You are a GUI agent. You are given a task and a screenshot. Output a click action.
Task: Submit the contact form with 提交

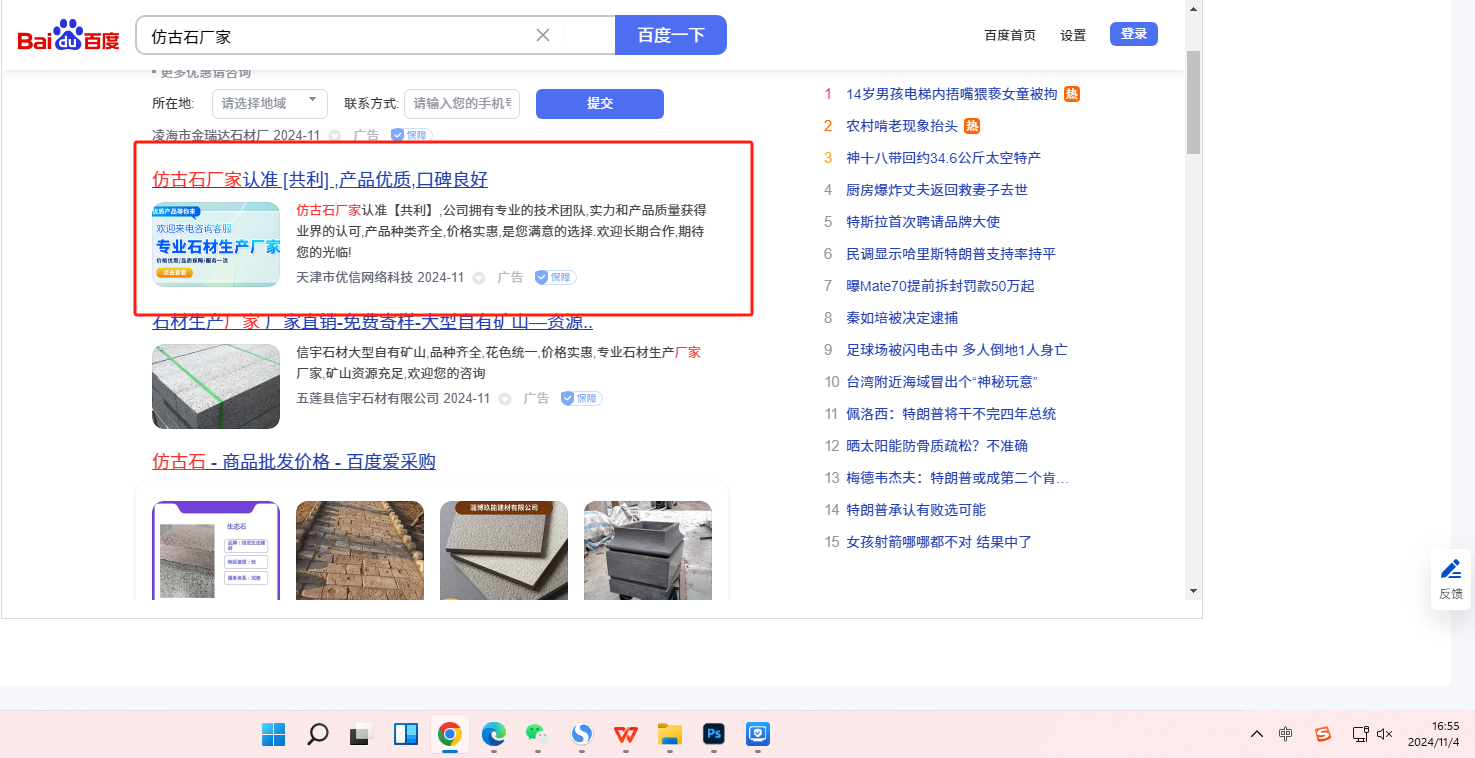click(x=600, y=103)
